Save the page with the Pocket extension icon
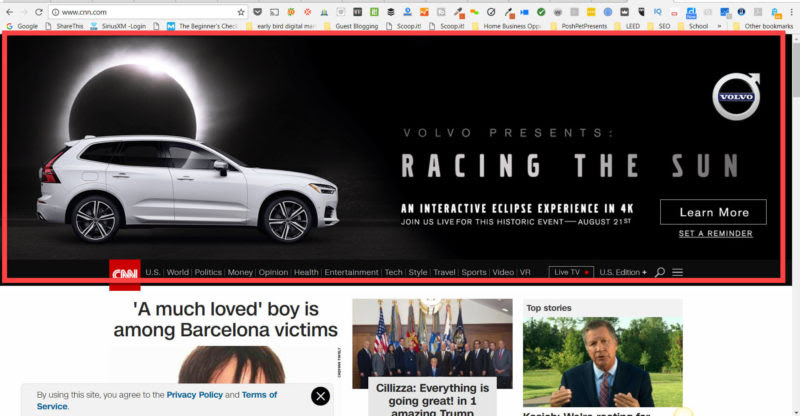 tap(258, 12)
